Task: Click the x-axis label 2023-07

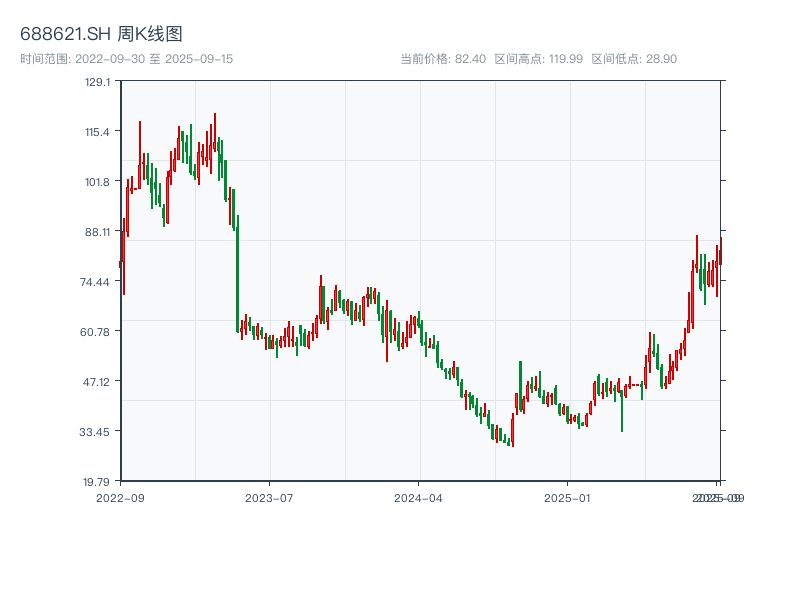Action: [269, 498]
